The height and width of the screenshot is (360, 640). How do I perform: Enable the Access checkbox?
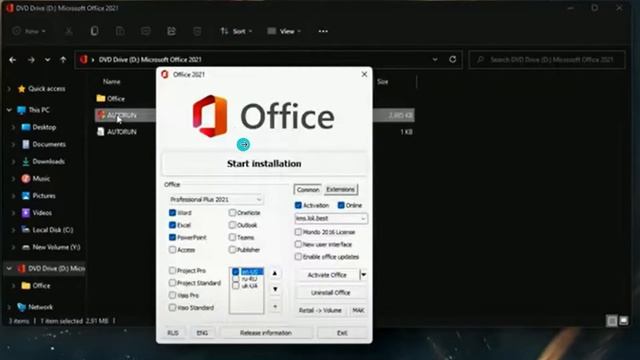(172, 249)
